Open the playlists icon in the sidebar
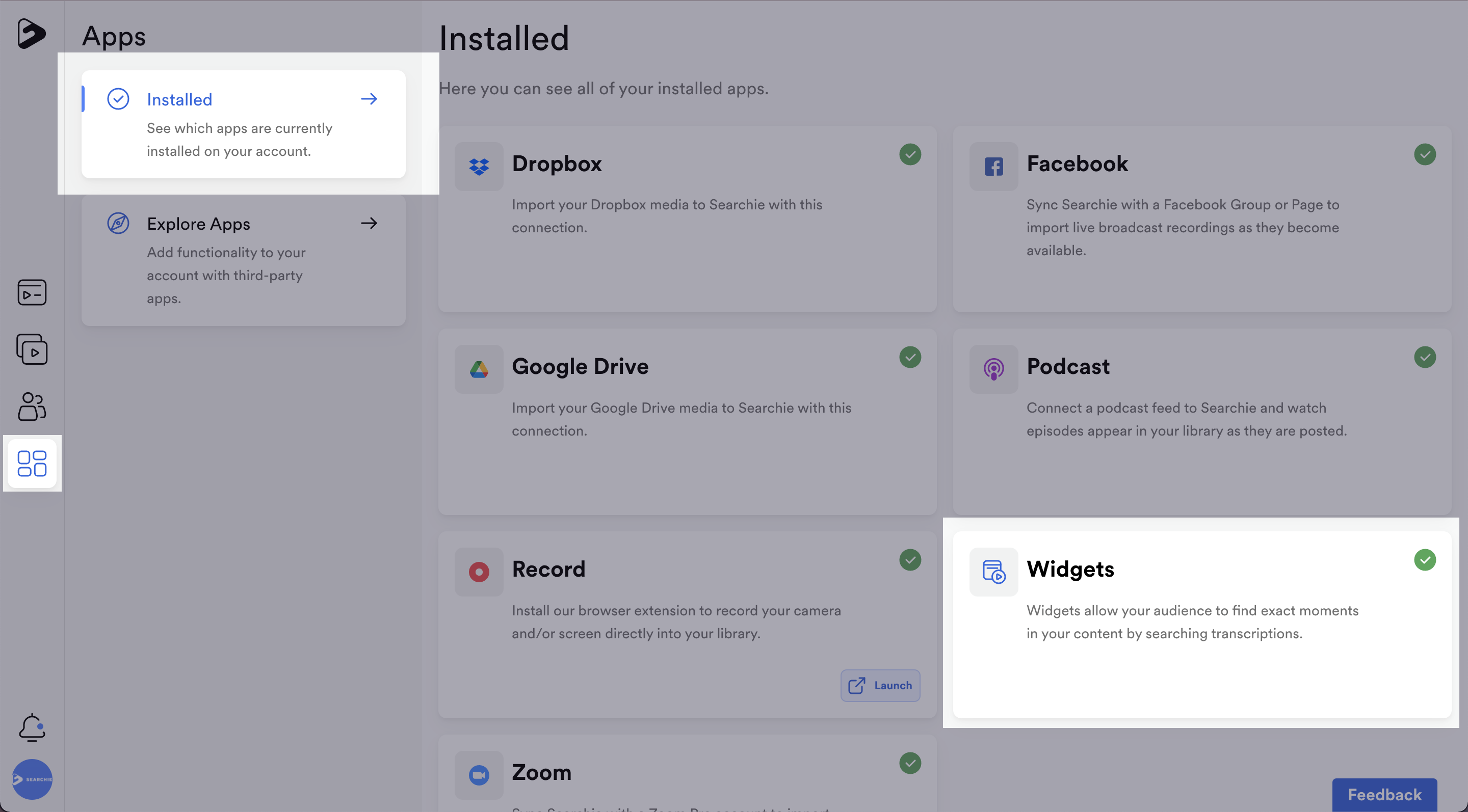The width and height of the screenshot is (1468, 812). tap(32, 349)
